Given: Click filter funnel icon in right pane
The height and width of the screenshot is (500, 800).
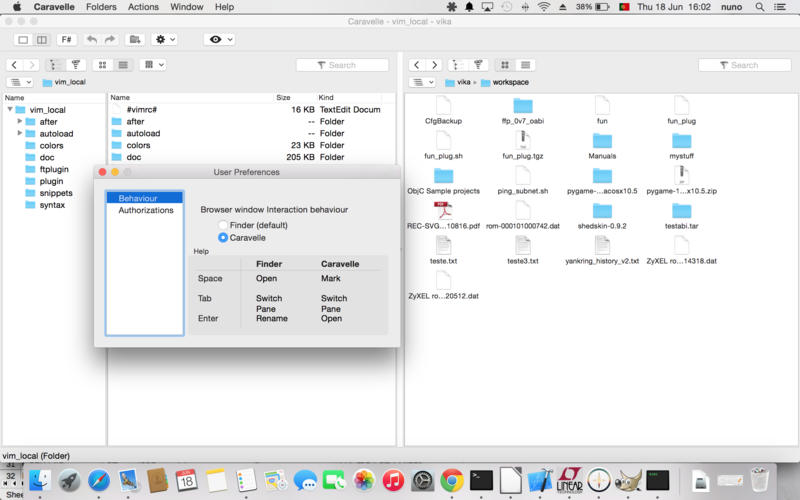Looking at the screenshot, I should 477,65.
